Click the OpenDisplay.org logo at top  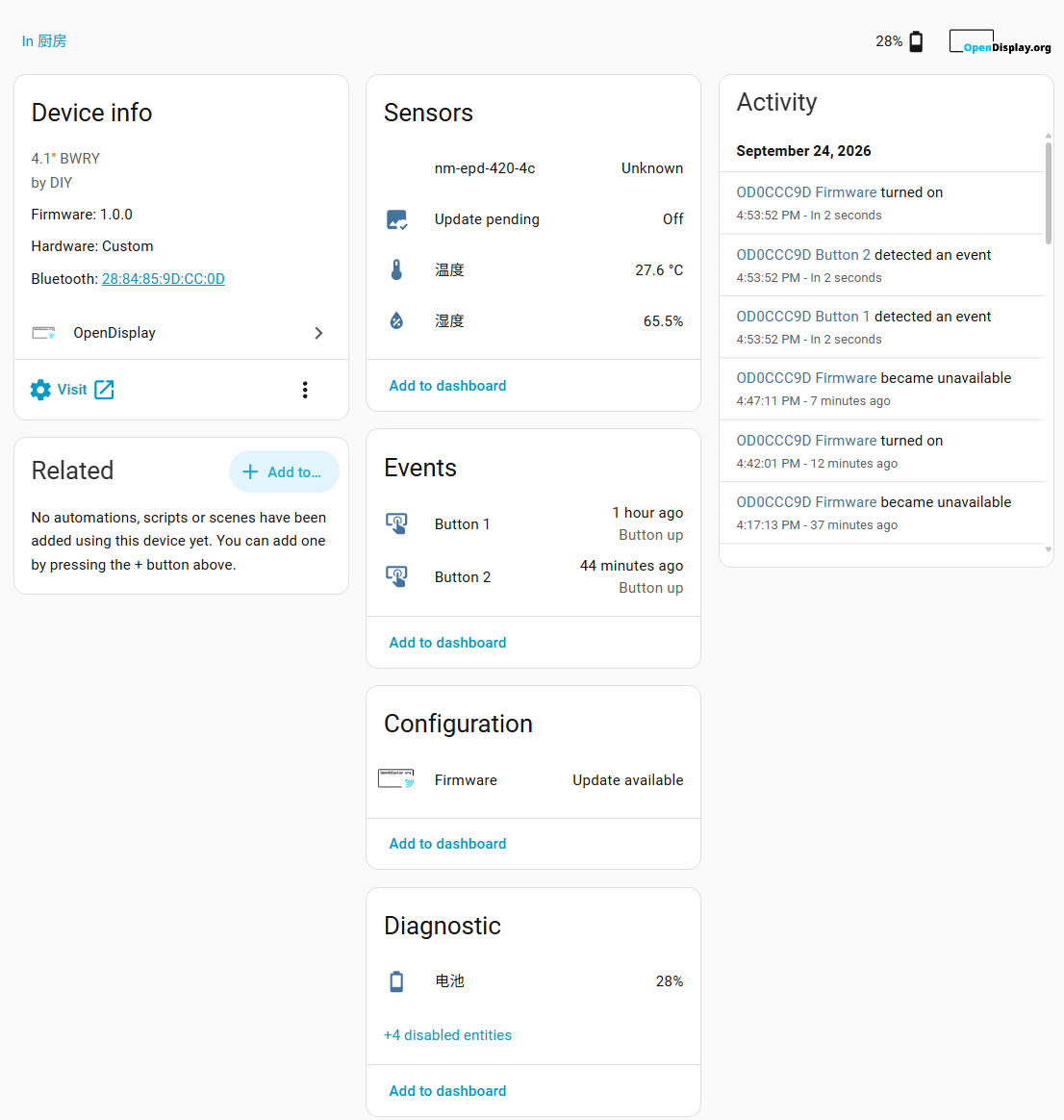[1000, 41]
